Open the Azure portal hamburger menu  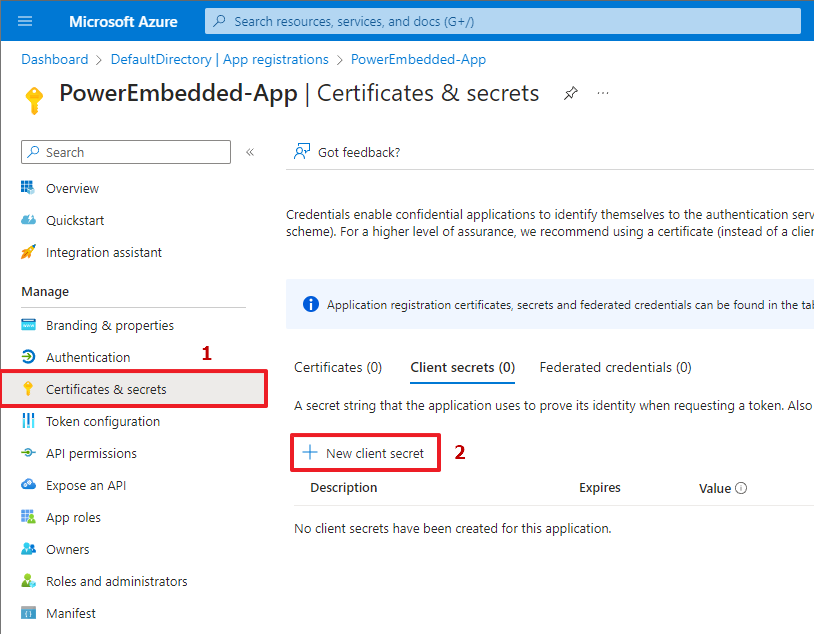[25, 21]
